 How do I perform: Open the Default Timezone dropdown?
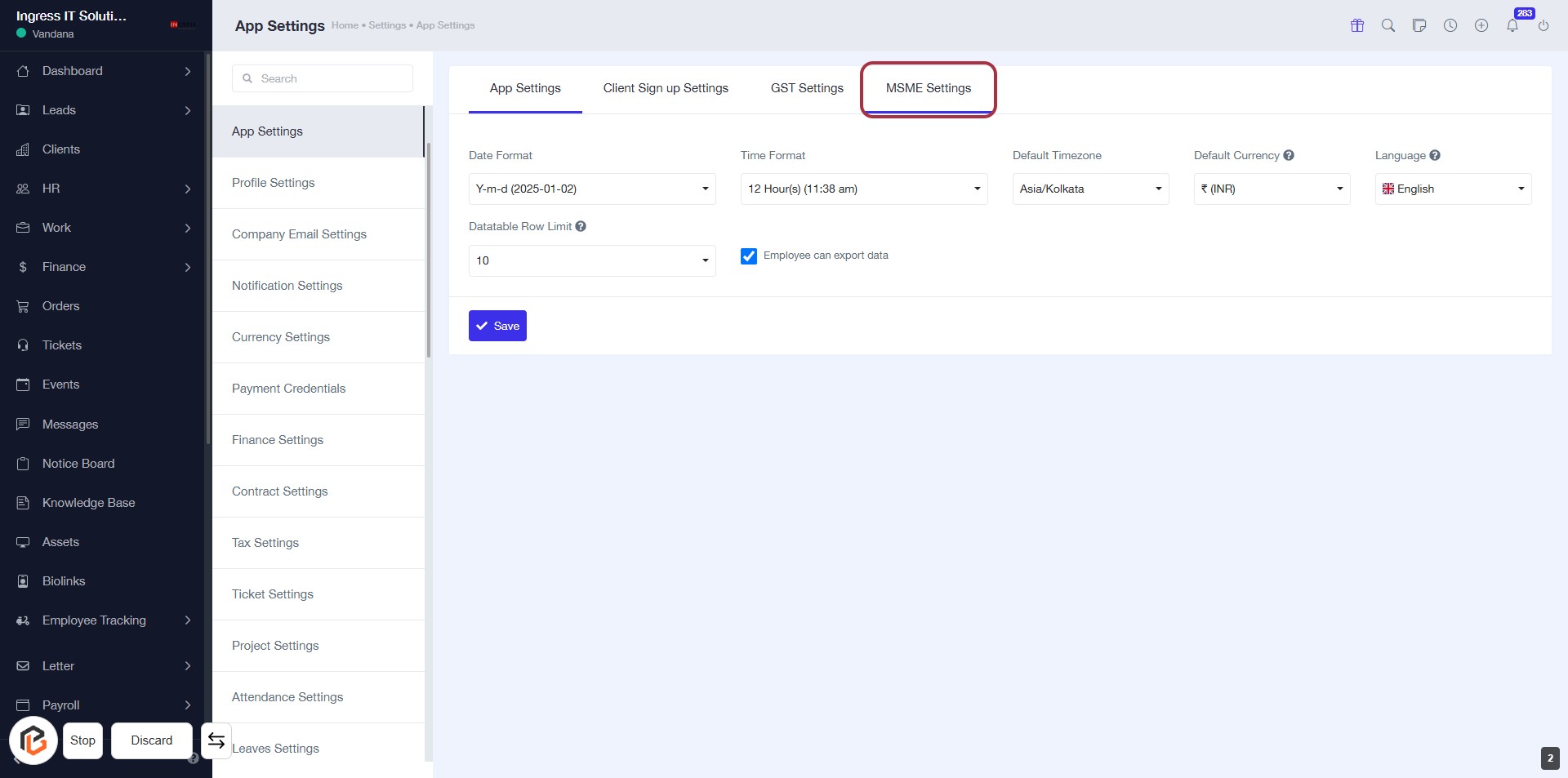(1090, 189)
